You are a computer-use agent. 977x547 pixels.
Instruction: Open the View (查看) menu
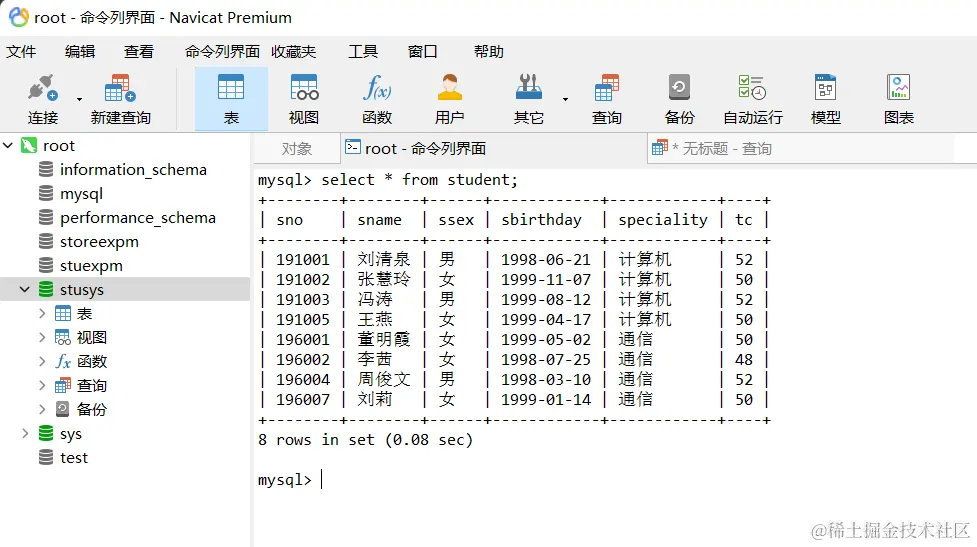click(x=138, y=52)
